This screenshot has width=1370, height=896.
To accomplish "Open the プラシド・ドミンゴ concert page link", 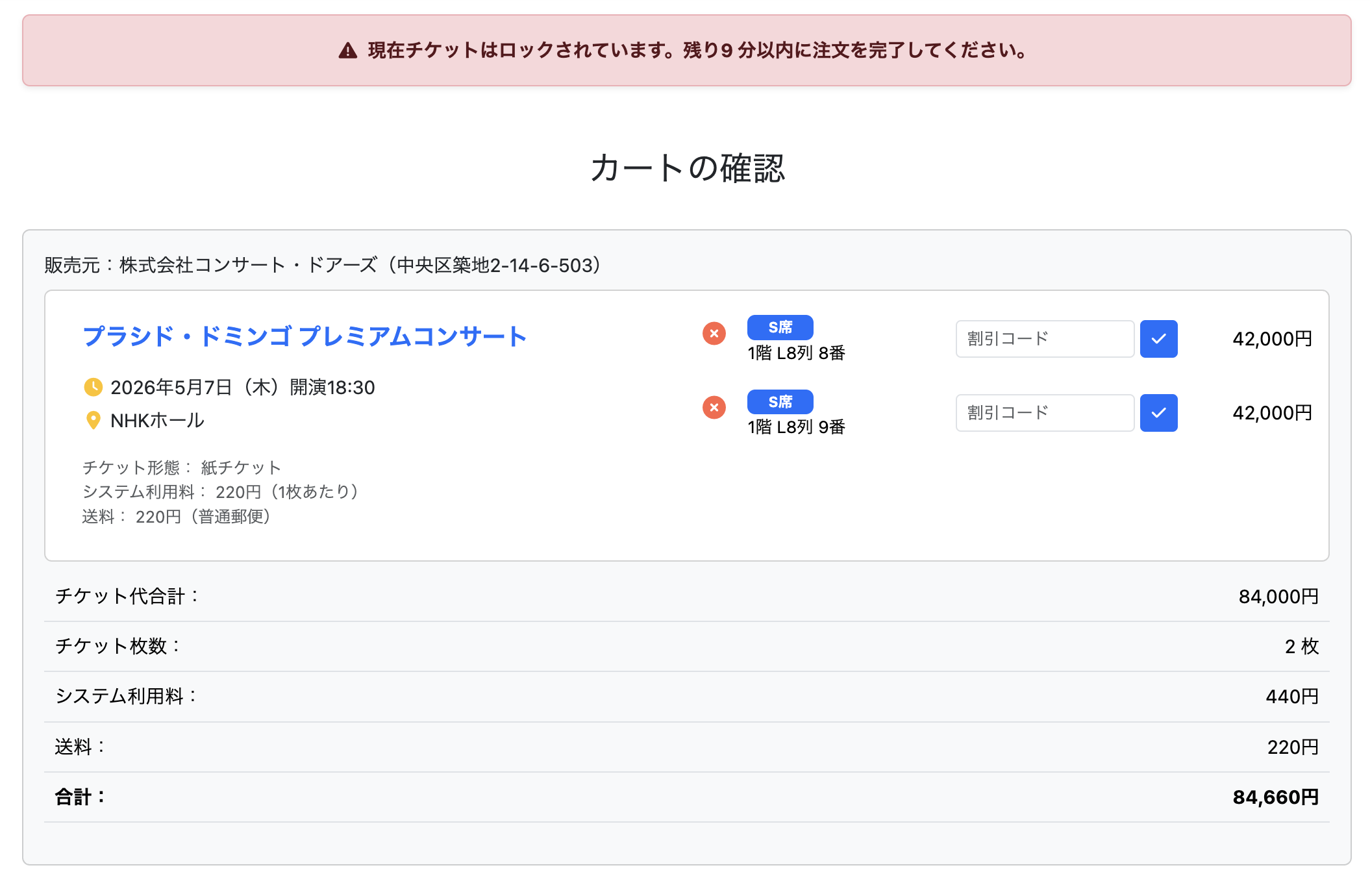I will 305,336.
